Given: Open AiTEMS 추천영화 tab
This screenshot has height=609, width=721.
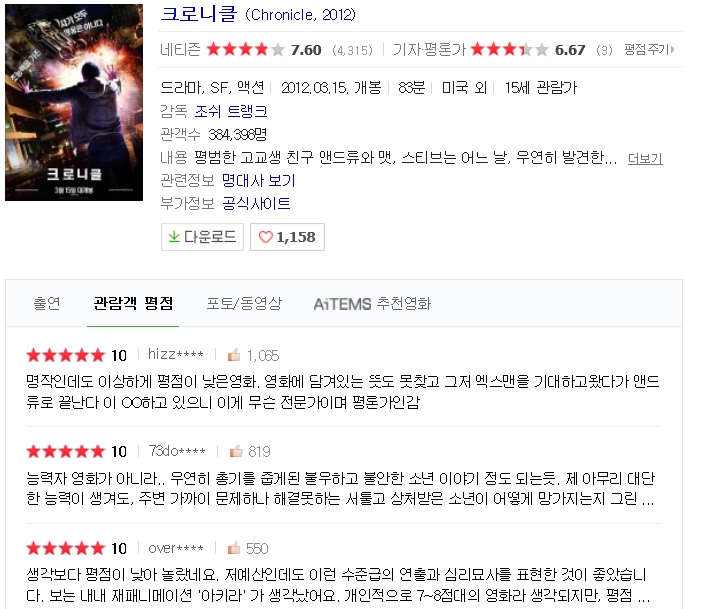Looking at the screenshot, I should [x=372, y=304].
